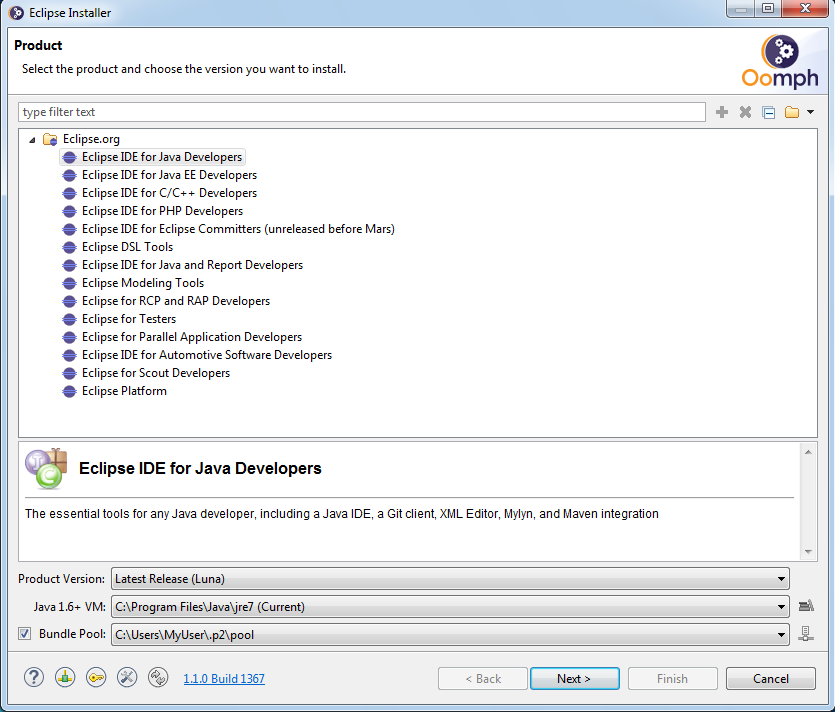Click the product package icon in description
Viewport: 835px width, 712px height.
(46, 469)
